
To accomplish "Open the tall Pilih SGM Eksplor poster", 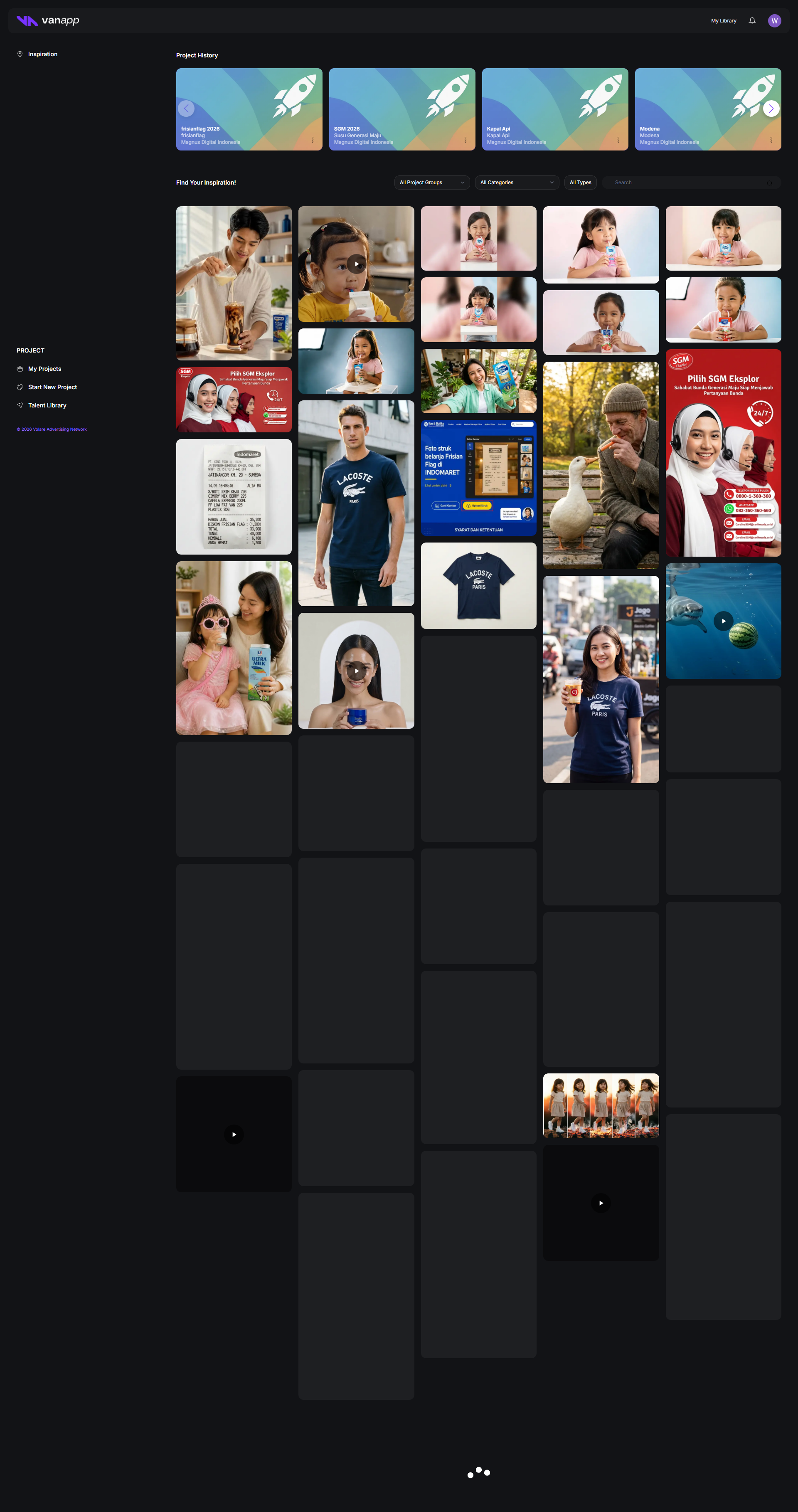I will (x=723, y=453).
